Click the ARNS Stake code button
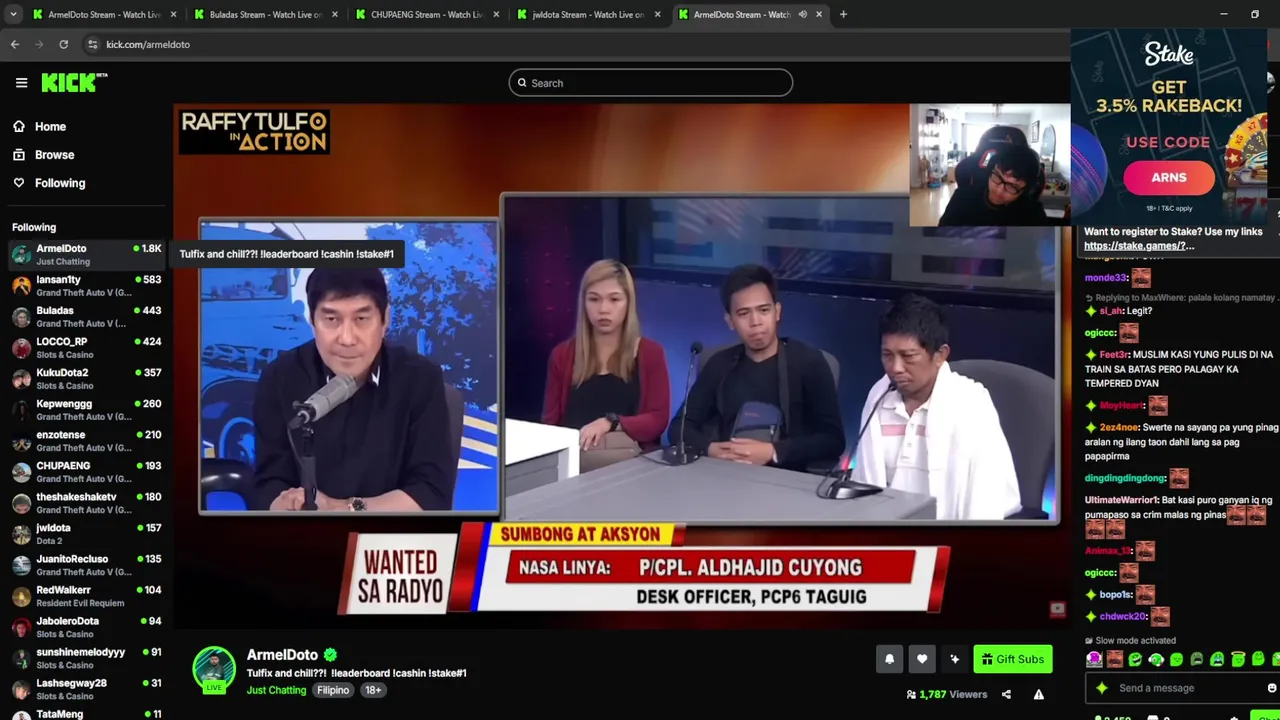1280x720 pixels. click(x=1168, y=177)
